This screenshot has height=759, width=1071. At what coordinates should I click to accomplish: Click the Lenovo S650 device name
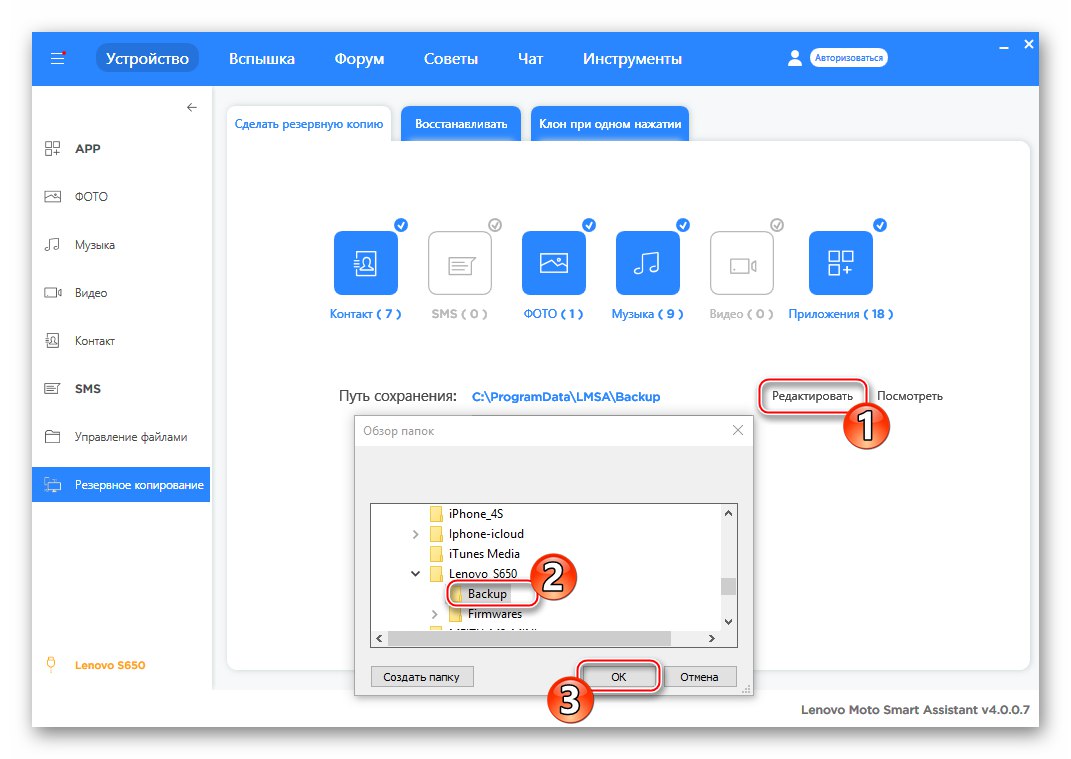coord(110,665)
